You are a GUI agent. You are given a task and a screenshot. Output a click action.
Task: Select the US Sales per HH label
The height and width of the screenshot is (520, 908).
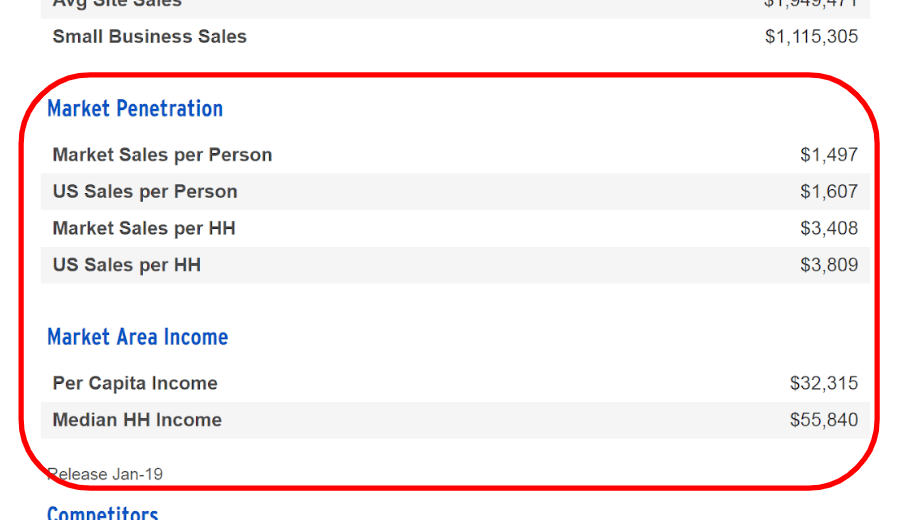tap(127, 265)
